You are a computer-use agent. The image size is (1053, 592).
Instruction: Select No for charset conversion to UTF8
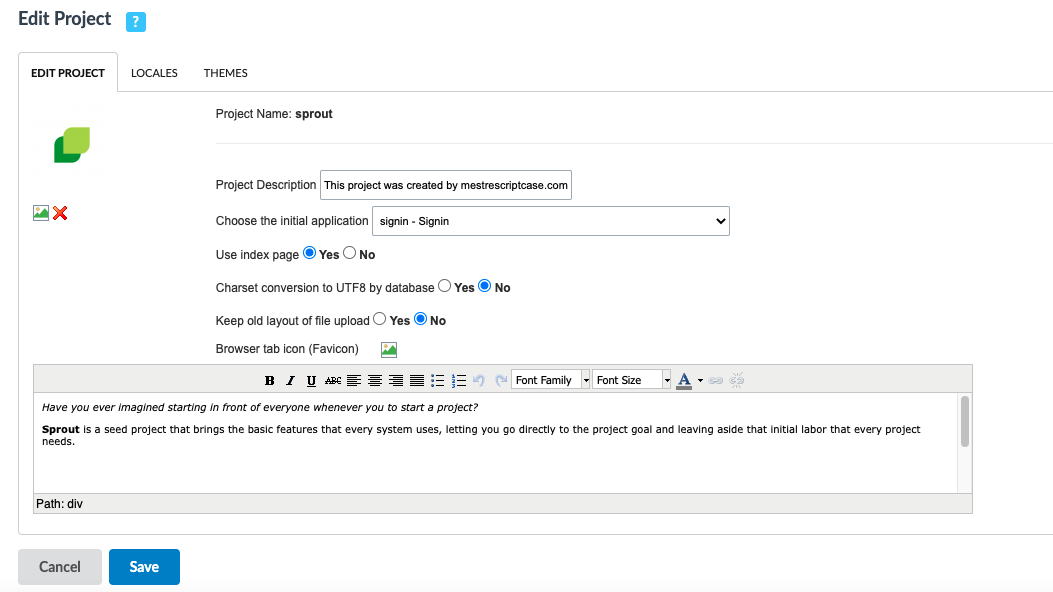tap(485, 286)
